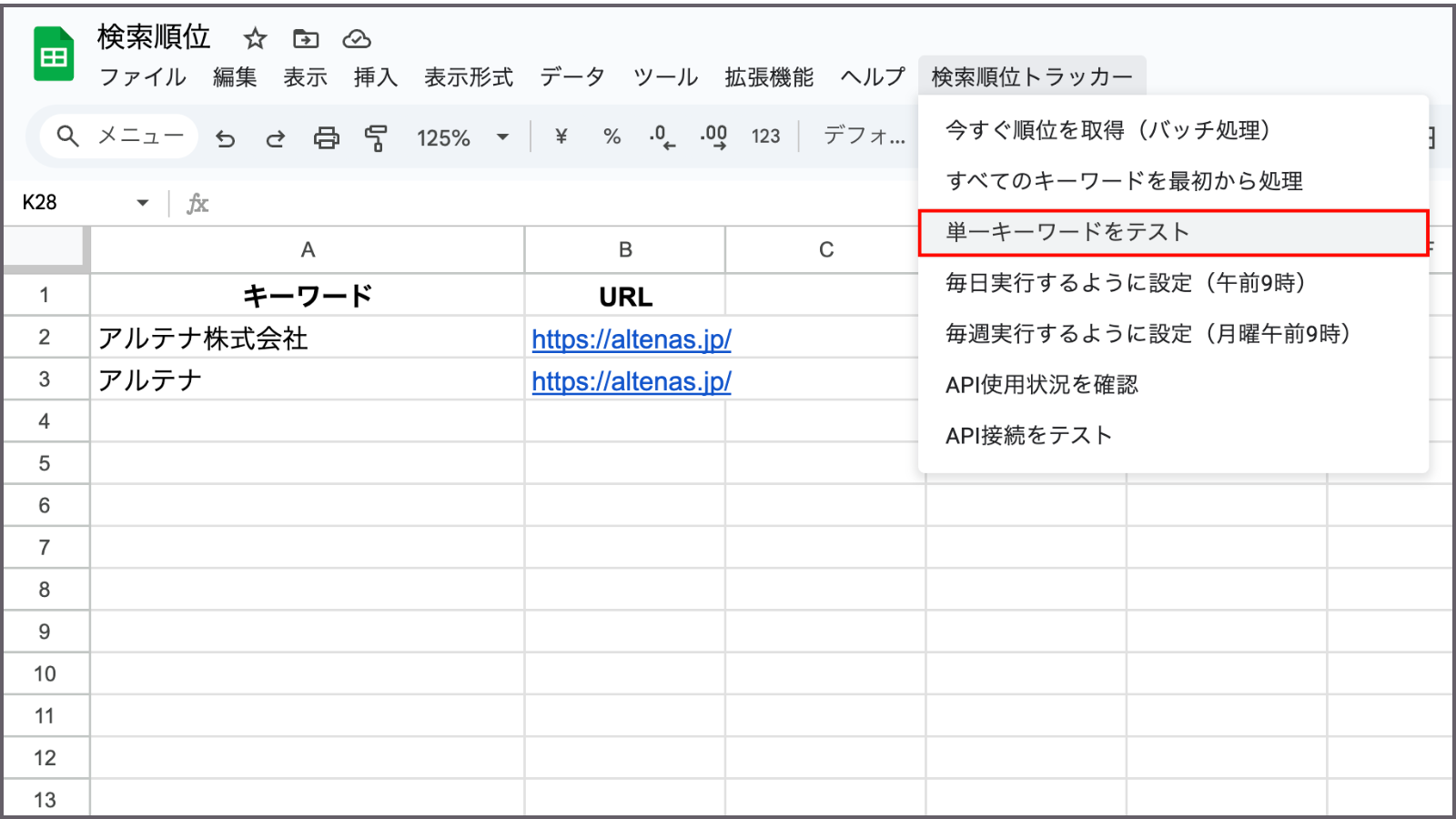The width and height of the screenshot is (1456, 819).
Task: Check the cloud save status icon
Action: tap(357, 38)
